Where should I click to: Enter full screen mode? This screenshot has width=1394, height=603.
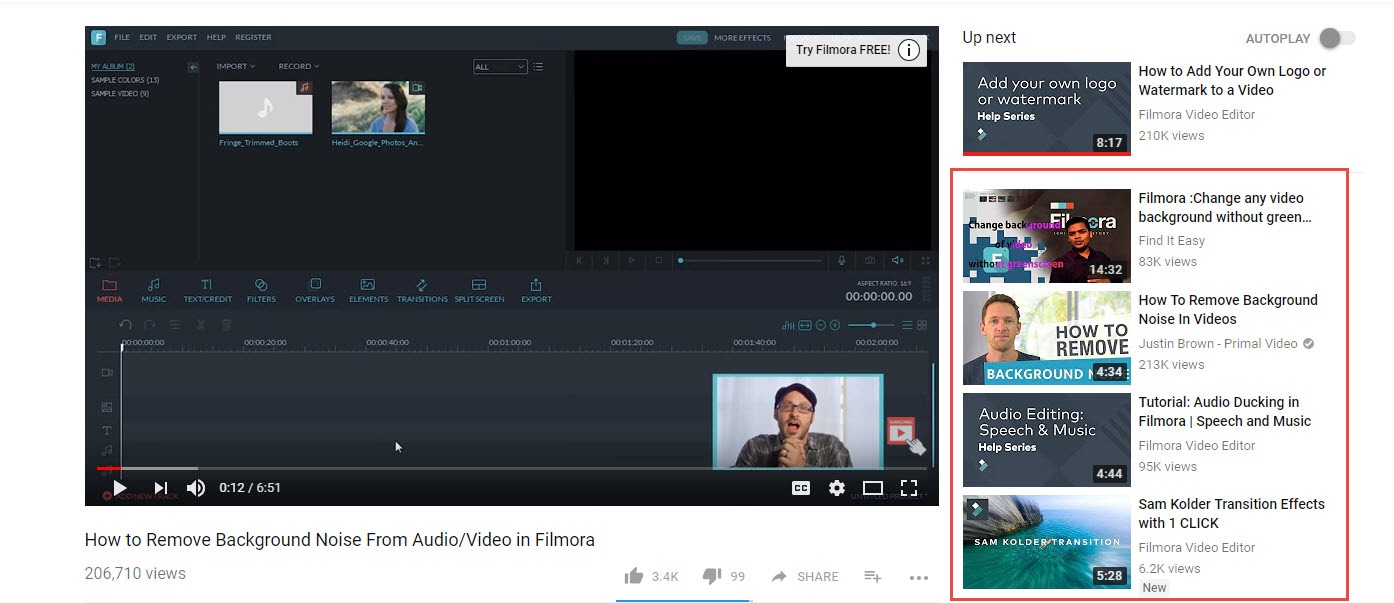(x=909, y=488)
